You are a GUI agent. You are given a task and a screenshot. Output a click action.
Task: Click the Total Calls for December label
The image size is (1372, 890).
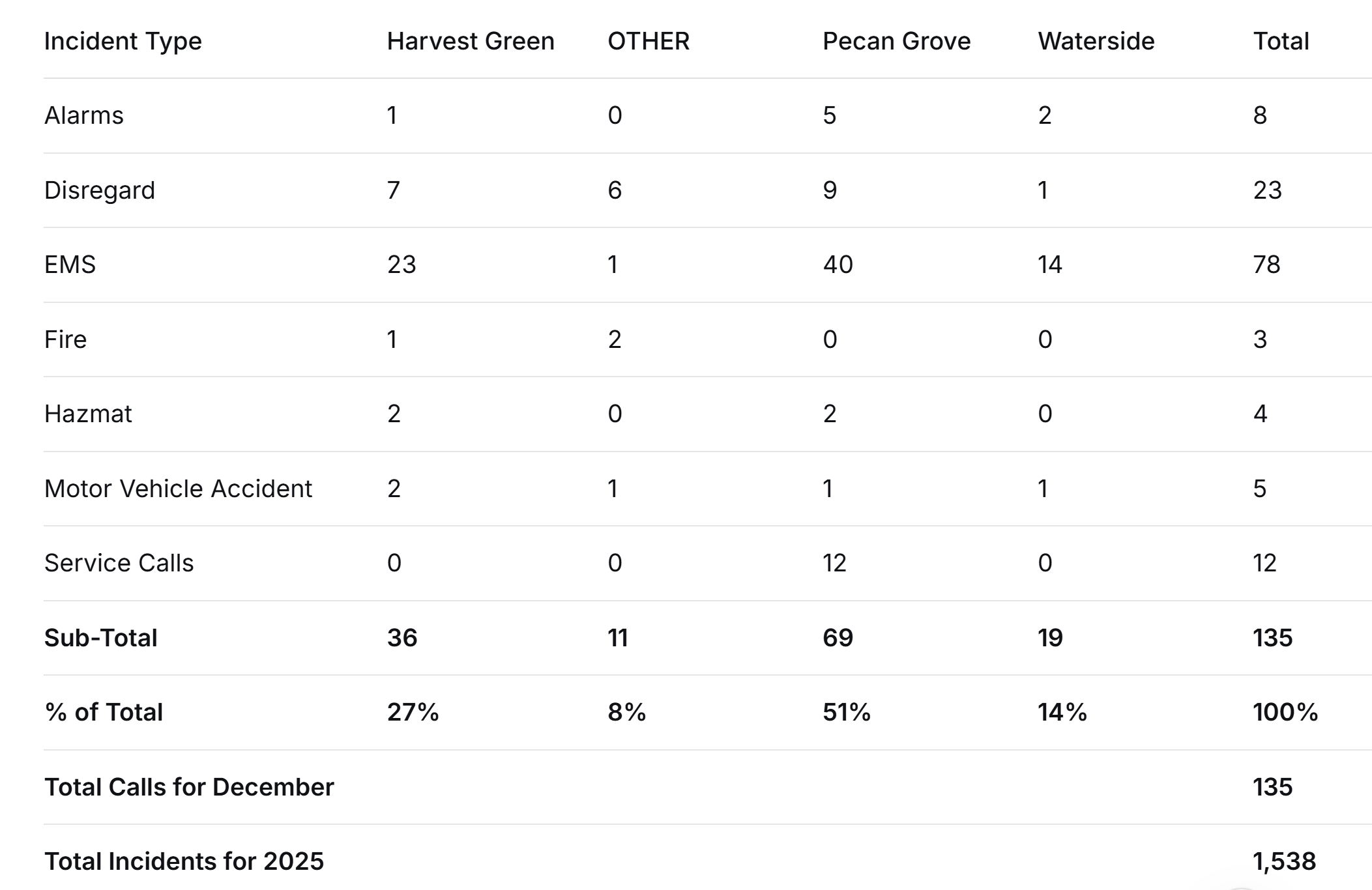pos(189,787)
